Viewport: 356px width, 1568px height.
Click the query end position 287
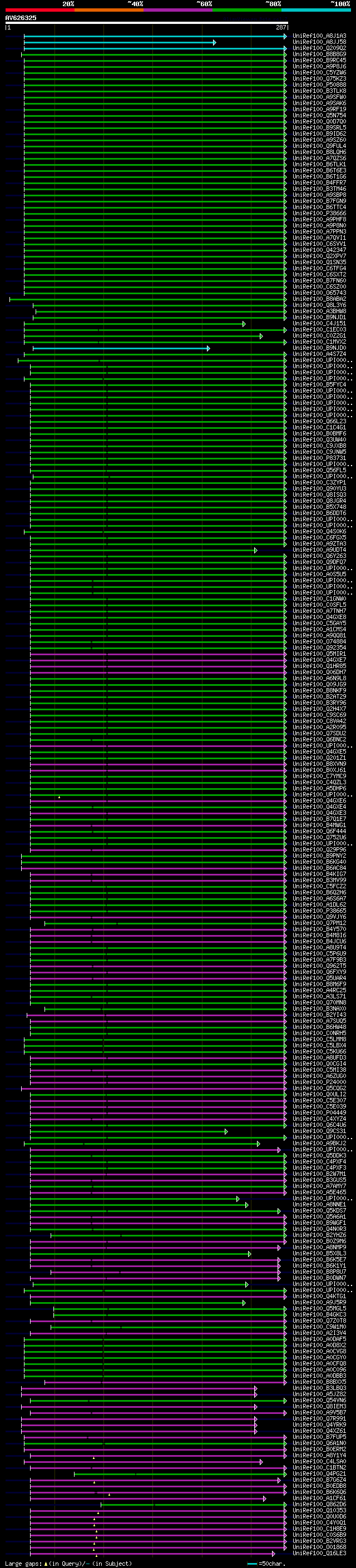(x=281, y=27)
